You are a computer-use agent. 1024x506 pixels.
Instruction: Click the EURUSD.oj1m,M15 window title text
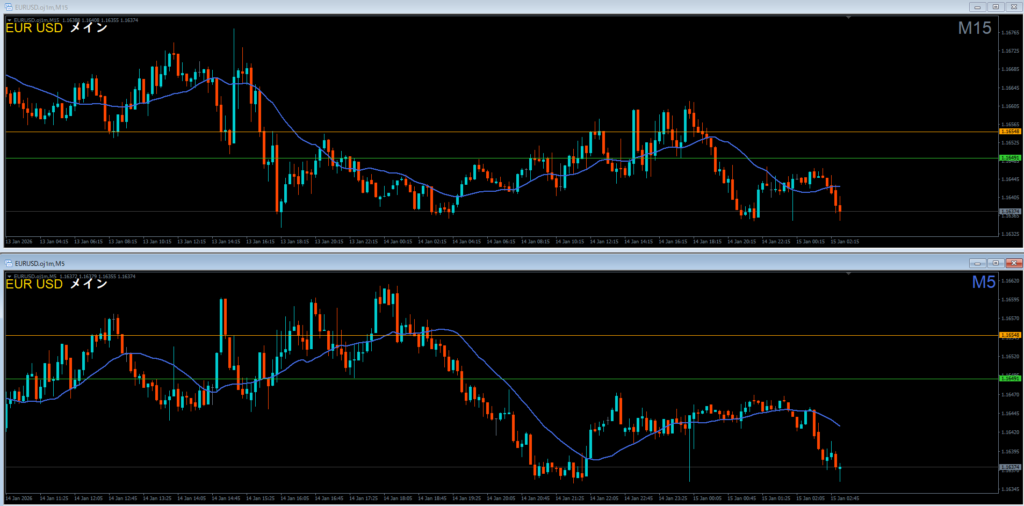pyautogui.click(x=39, y=7)
